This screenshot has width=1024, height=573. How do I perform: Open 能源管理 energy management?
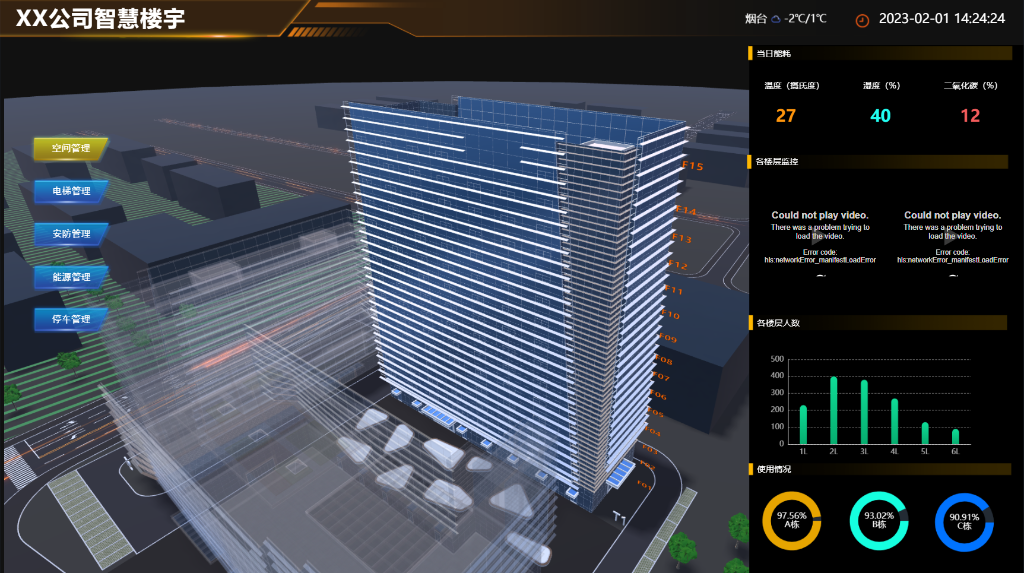coord(70,276)
